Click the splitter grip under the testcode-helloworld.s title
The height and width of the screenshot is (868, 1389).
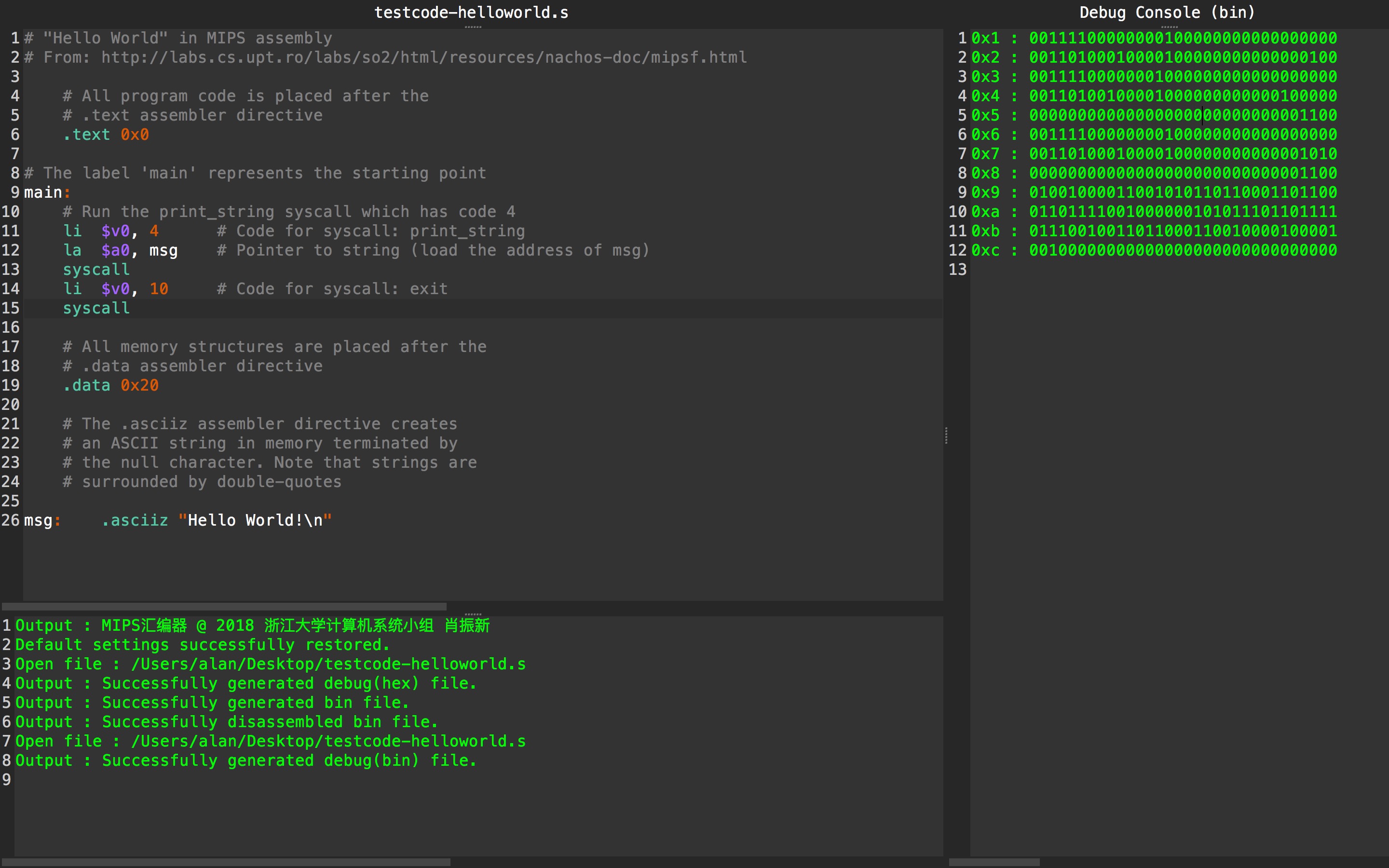pyautogui.click(x=472, y=27)
